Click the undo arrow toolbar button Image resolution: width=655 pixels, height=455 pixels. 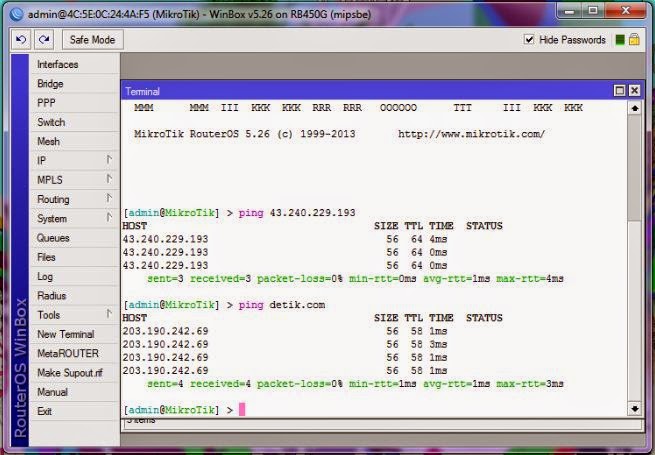[21, 40]
